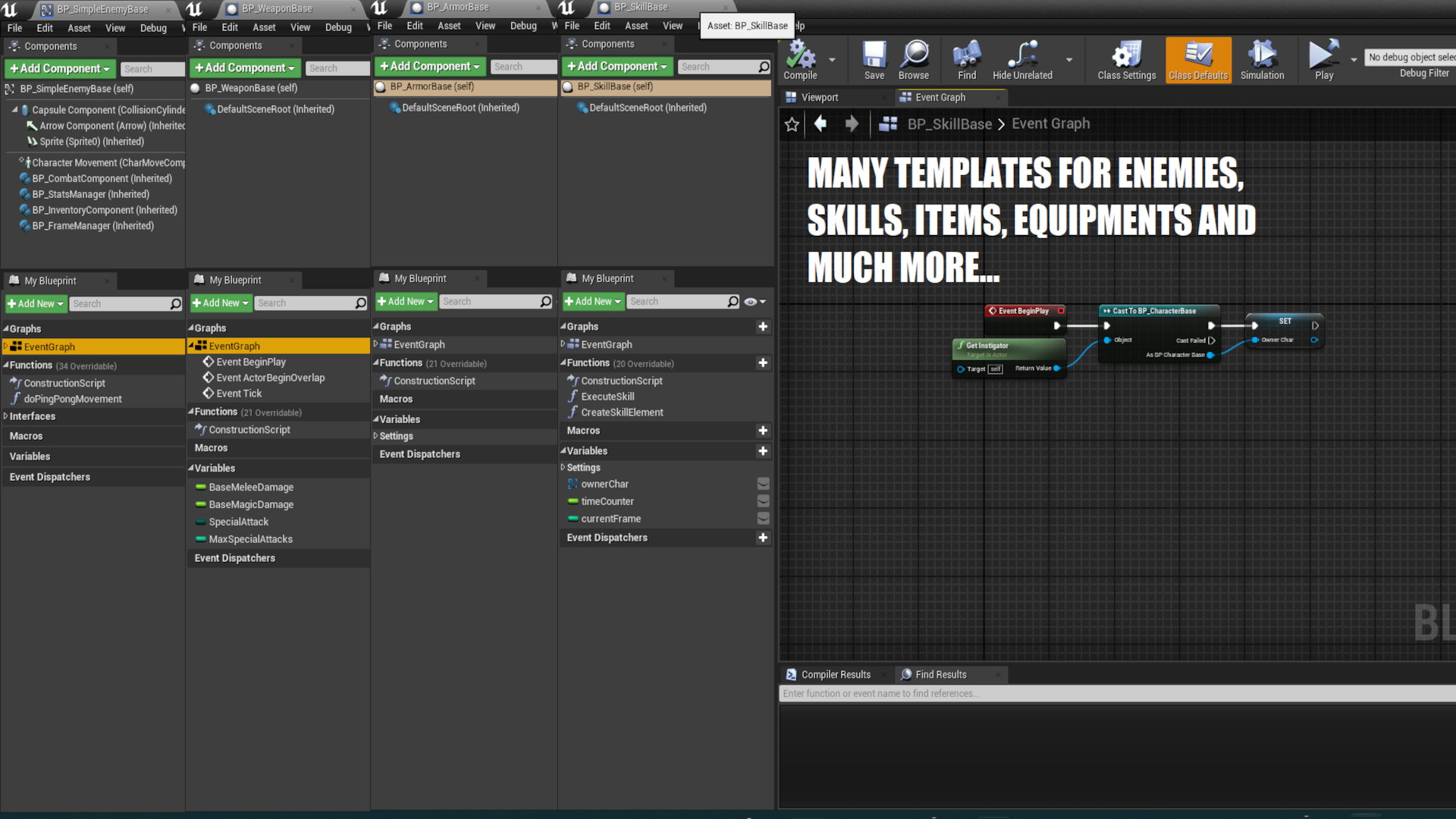This screenshot has width=1456, height=819.
Task: Toggle Hide Unrelated nodes
Action: pyautogui.click(x=1022, y=60)
